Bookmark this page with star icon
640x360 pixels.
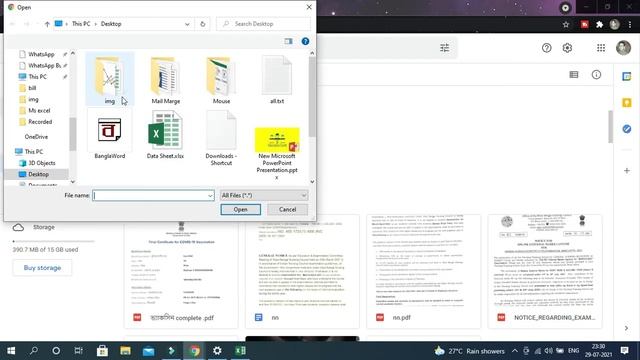(566, 24)
